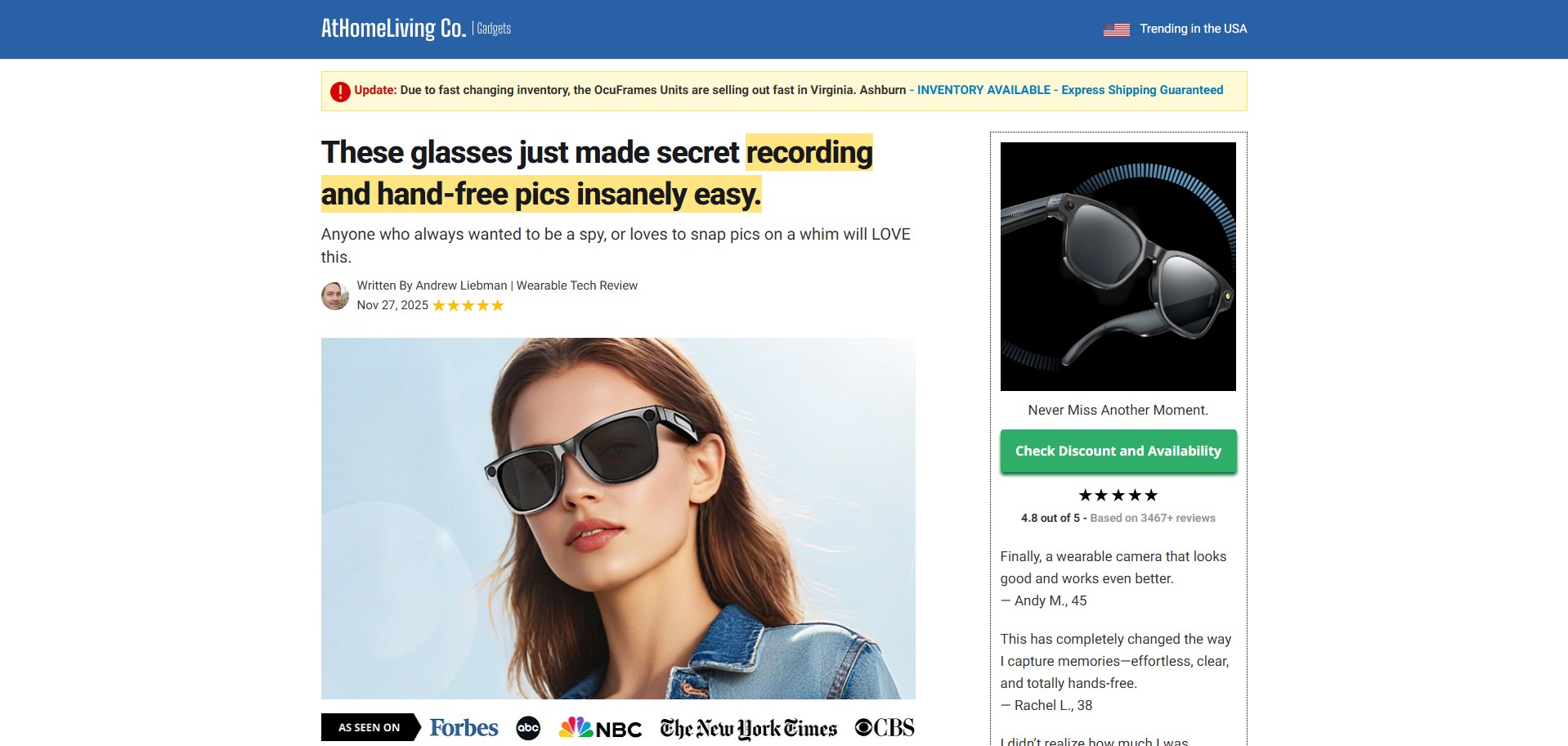The height and width of the screenshot is (746, 1568).
Task: Click the black five-star rating in sidebar
Action: coord(1118,496)
